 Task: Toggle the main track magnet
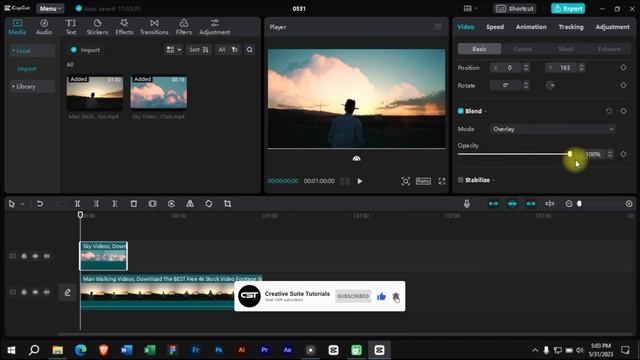tap(493, 203)
